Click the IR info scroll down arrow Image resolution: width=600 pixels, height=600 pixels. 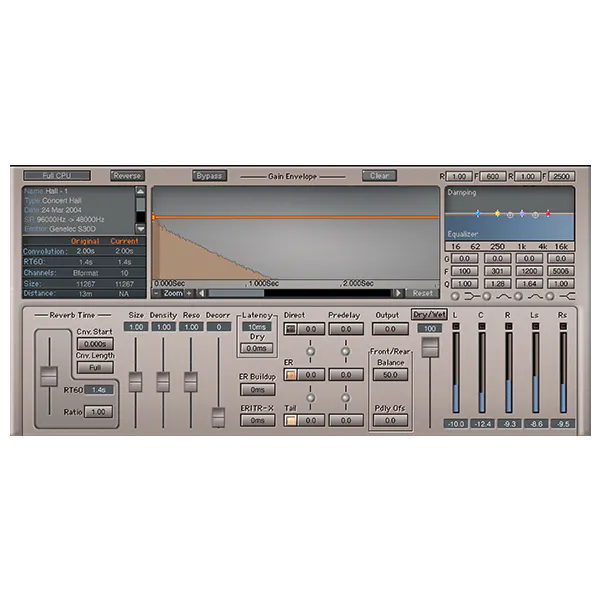pos(140,228)
